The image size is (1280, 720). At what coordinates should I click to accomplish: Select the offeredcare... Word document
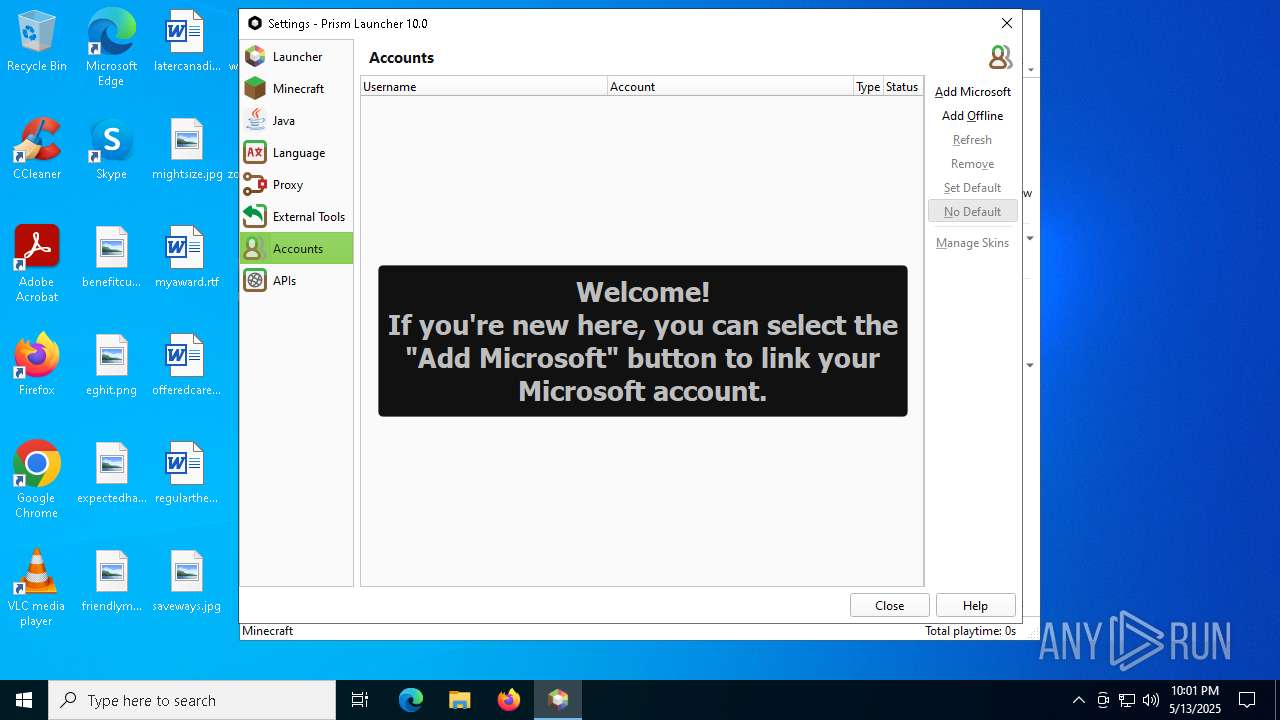(x=187, y=365)
